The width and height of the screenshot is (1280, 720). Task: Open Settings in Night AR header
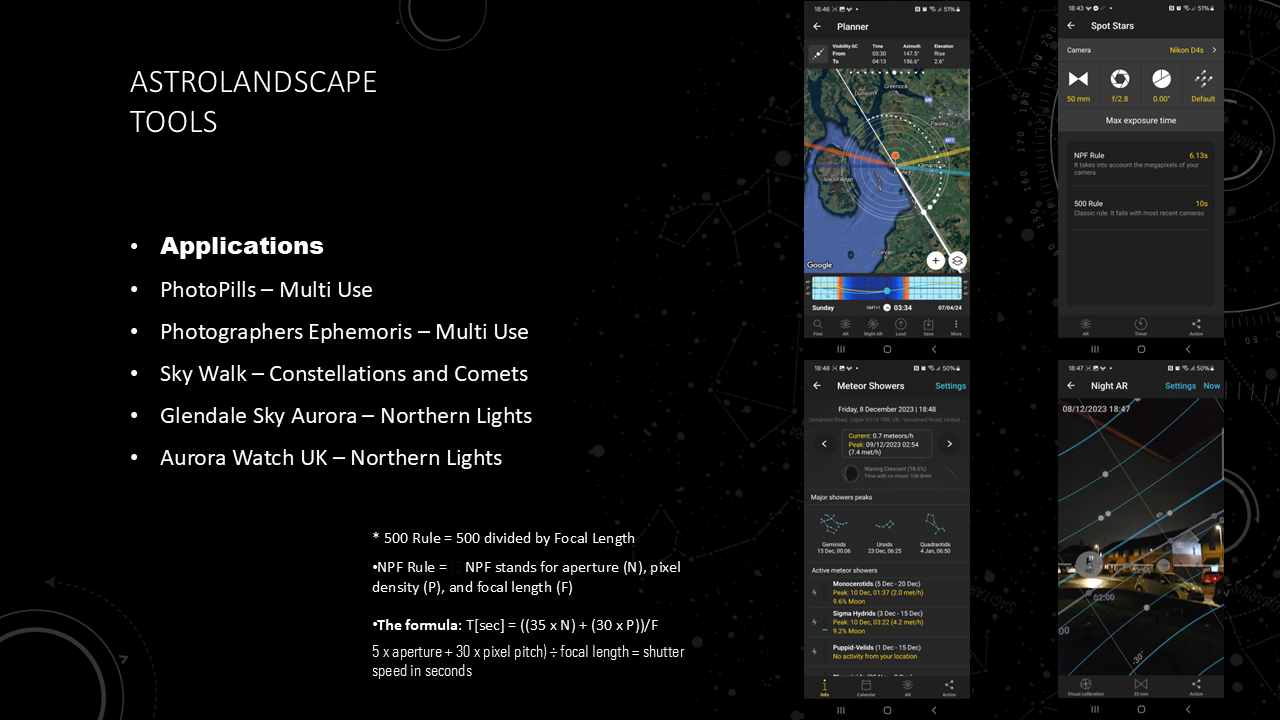tap(1180, 386)
